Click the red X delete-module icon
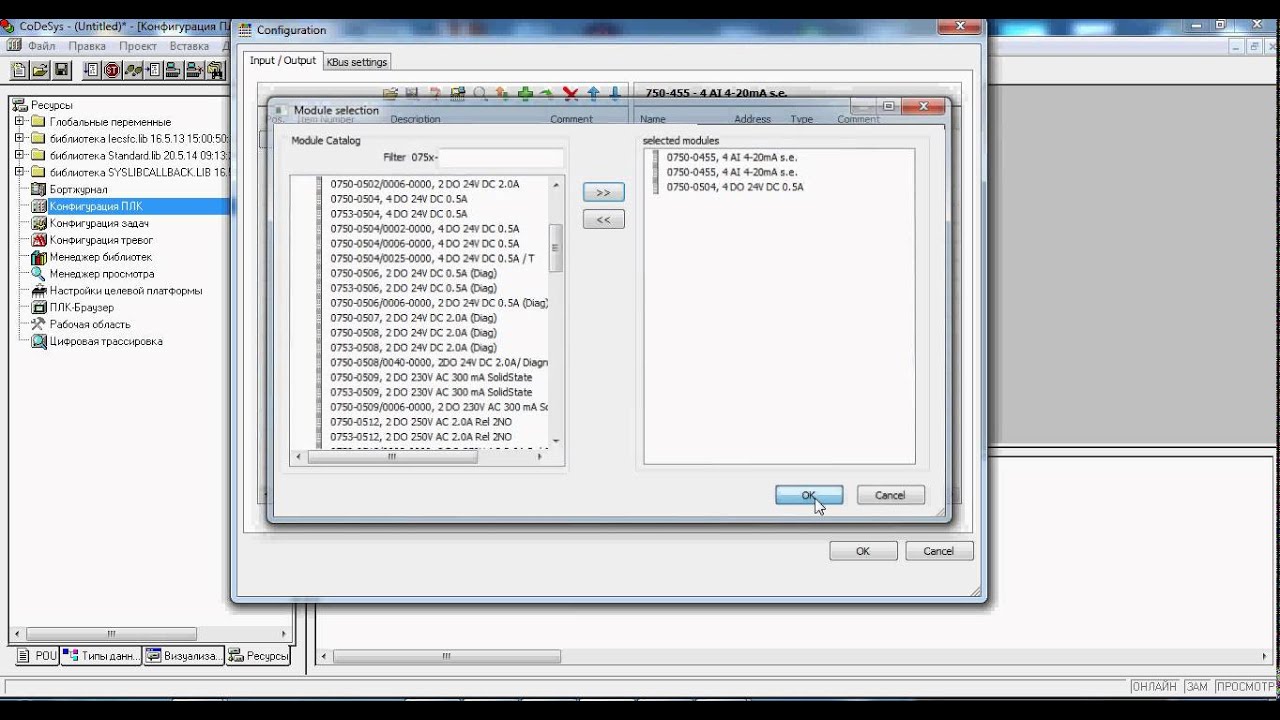This screenshot has width=1280, height=720. click(571, 94)
